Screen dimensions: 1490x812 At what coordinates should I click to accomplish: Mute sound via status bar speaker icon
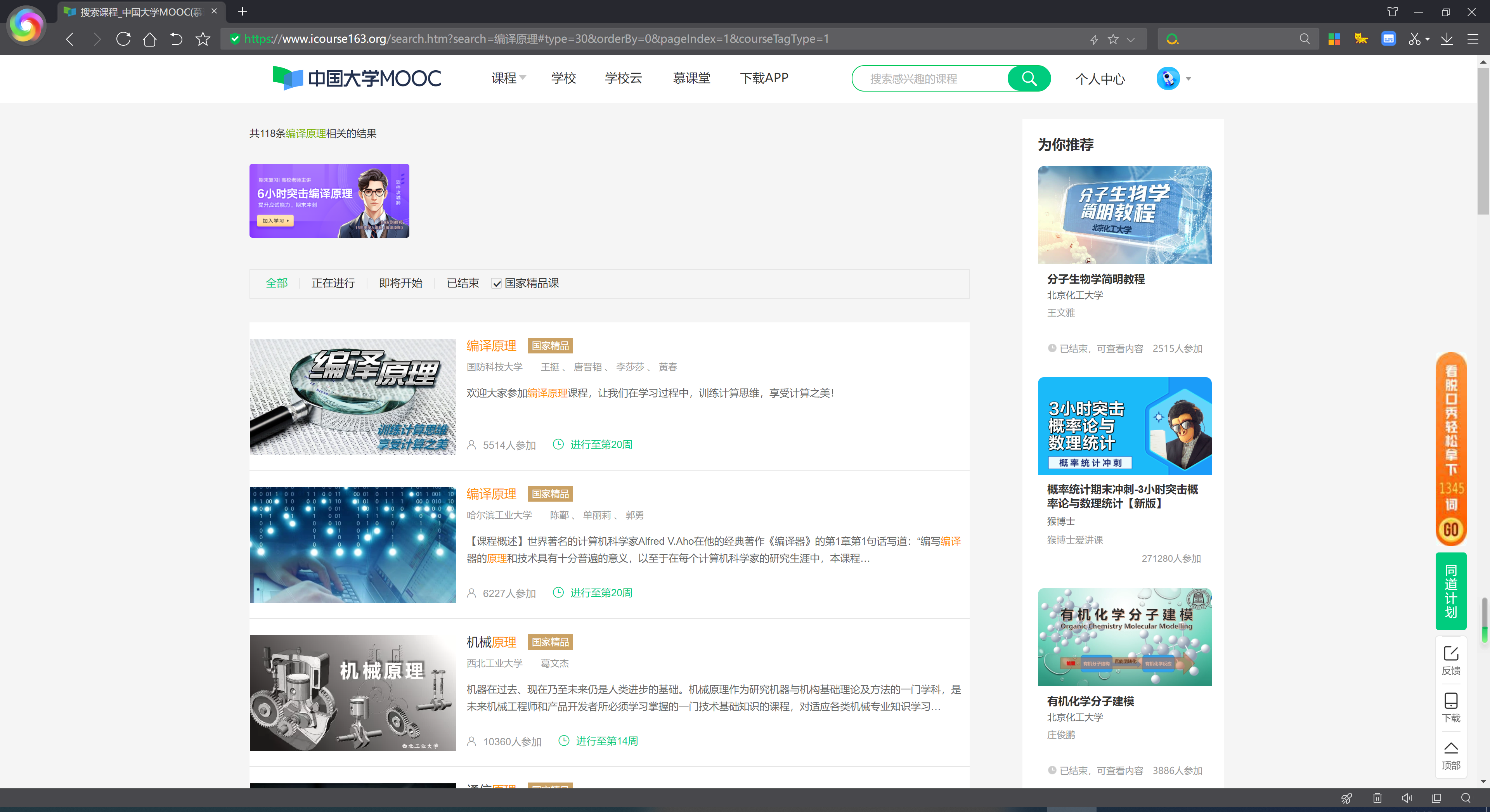[x=1407, y=798]
